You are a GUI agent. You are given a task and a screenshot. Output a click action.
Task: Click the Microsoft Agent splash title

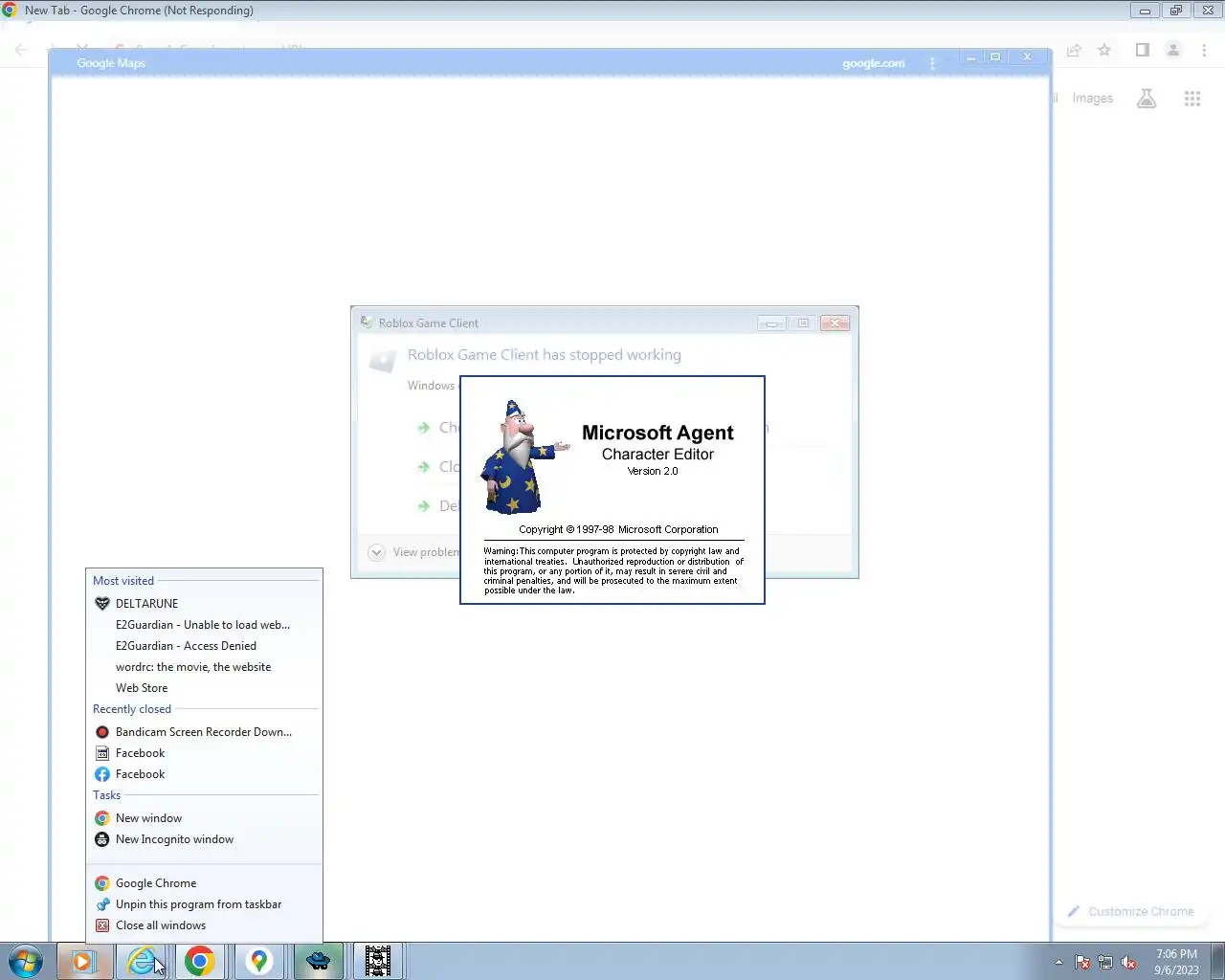coord(657,433)
